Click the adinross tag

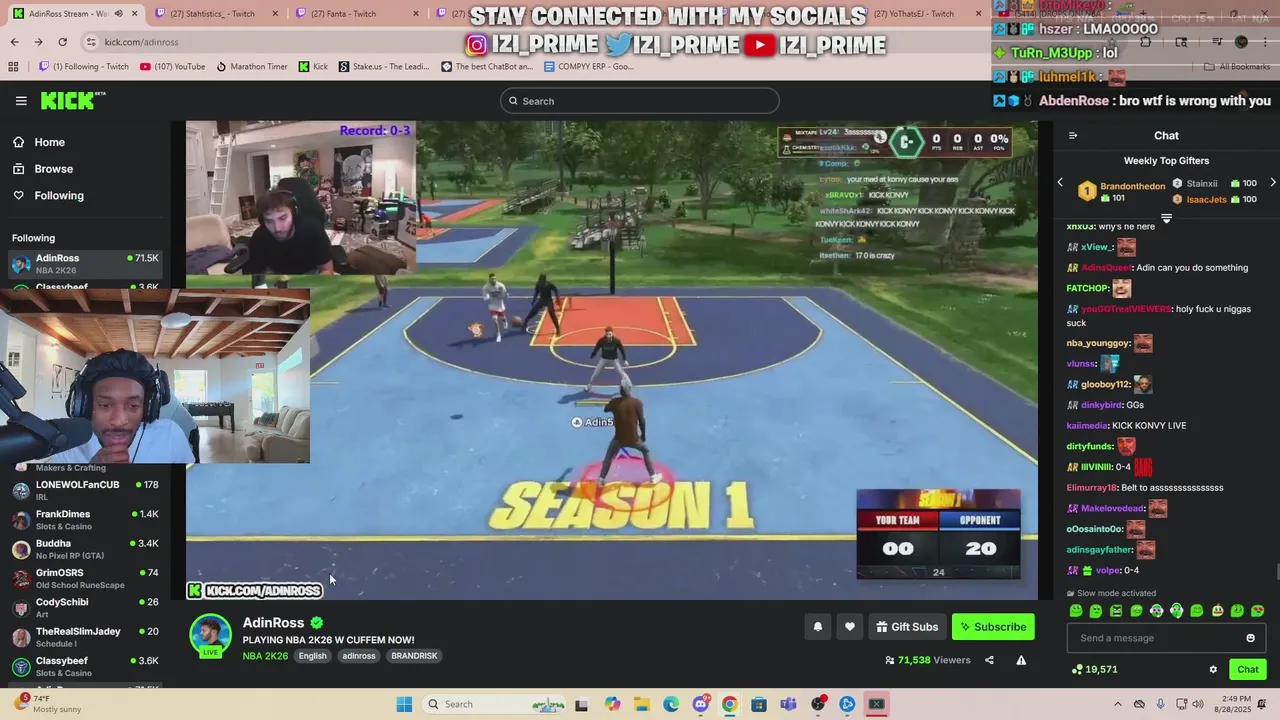click(x=358, y=656)
